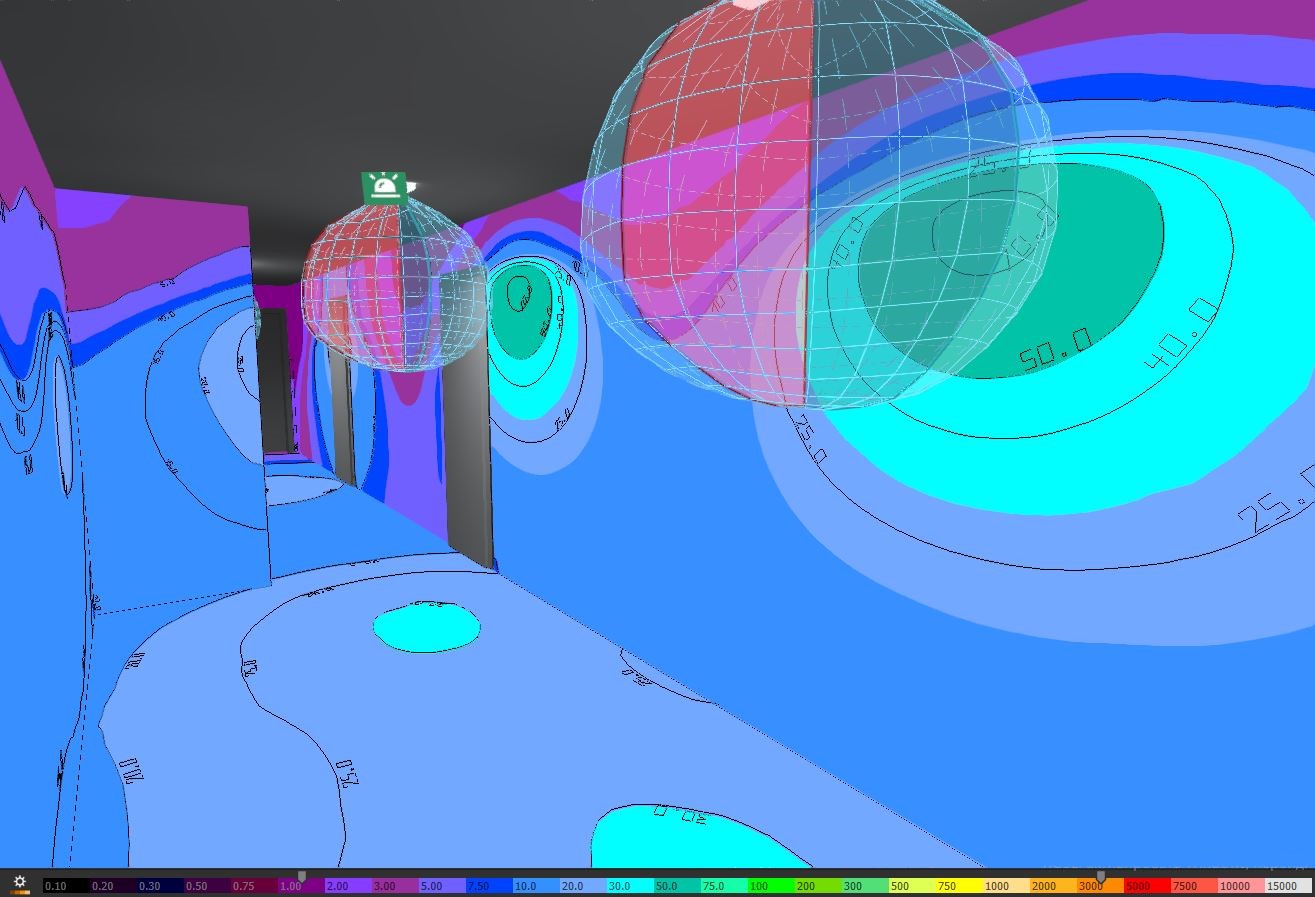Image resolution: width=1315 pixels, height=897 pixels.
Task: Select the 500 legend swatch
Action: point(911,886)
